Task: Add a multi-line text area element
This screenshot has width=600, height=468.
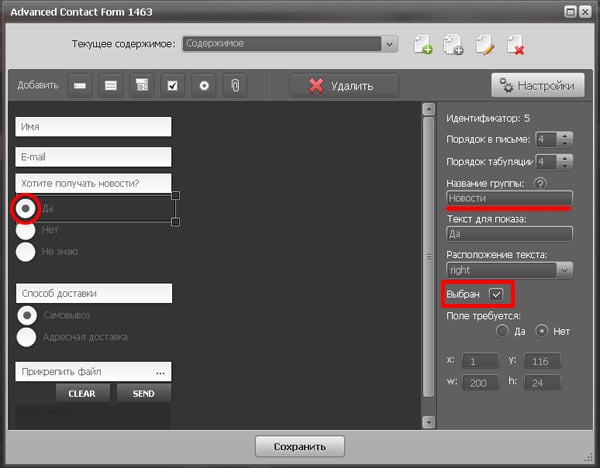Action: point(110,86)
